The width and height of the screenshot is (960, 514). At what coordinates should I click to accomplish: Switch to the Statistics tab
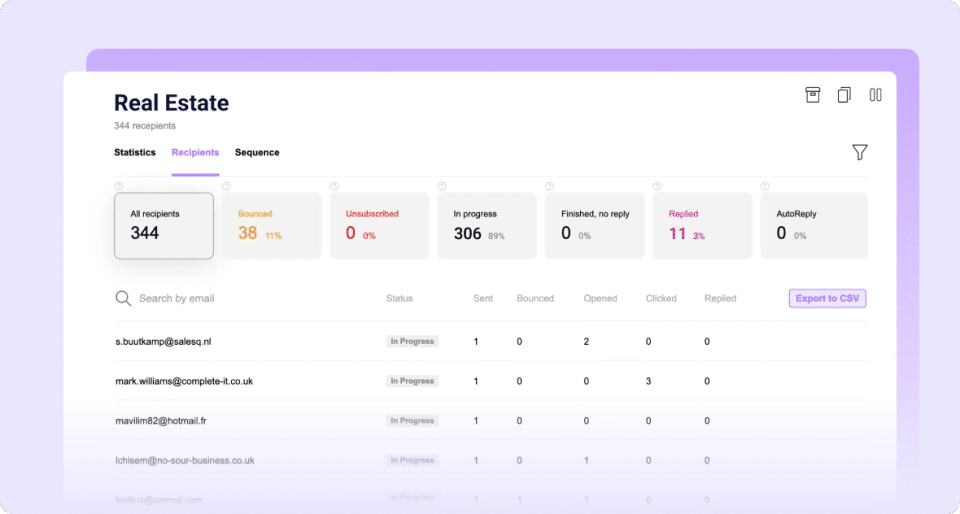(135, 152)
